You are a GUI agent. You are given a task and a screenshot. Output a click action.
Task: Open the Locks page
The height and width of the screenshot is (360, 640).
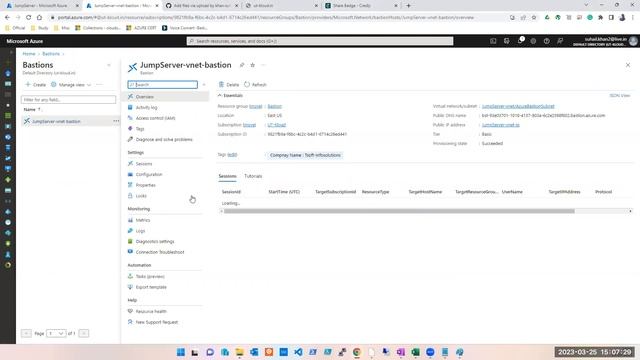(141, 196)
